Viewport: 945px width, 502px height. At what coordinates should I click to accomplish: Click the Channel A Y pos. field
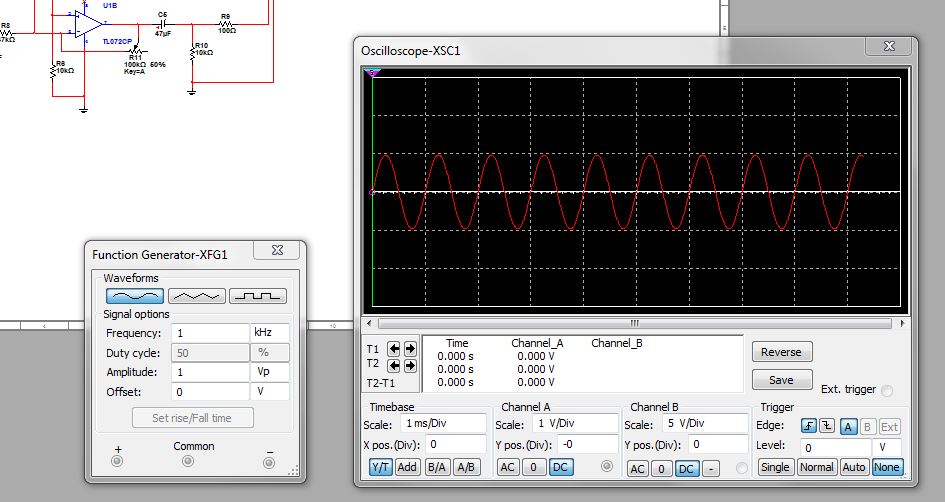pyautogui.click(x=588, y=445)
